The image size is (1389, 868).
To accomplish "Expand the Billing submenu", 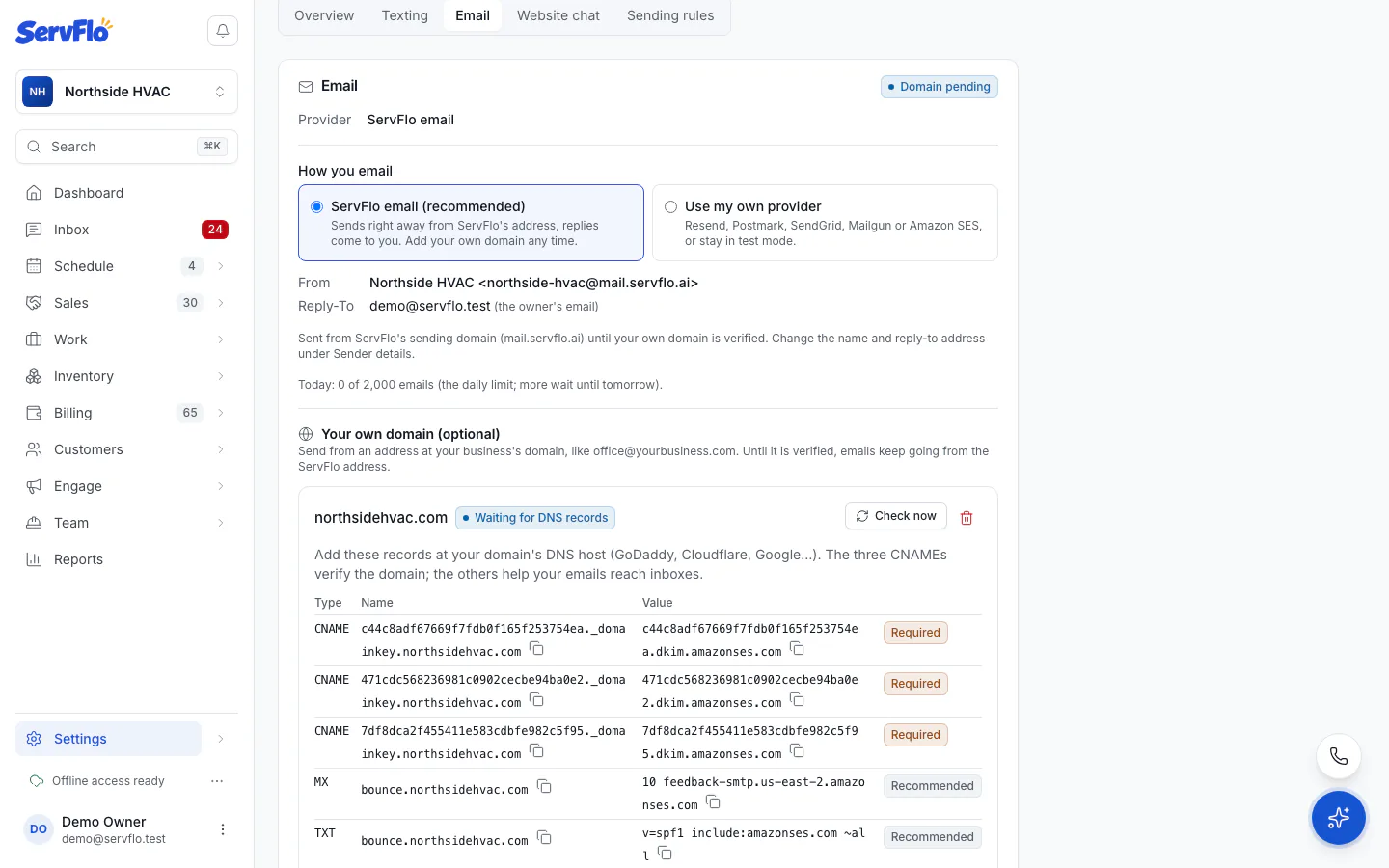I will [221, 413].
